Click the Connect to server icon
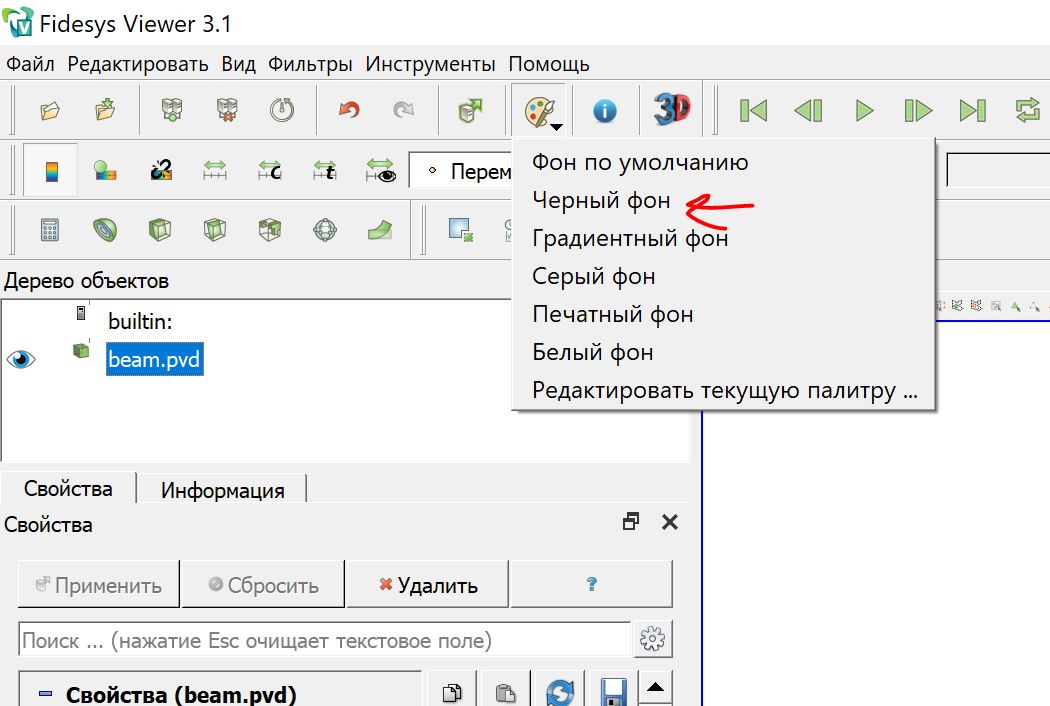Image resolution: width=1050 pixels, height=706 pixels. click(172, 110)
